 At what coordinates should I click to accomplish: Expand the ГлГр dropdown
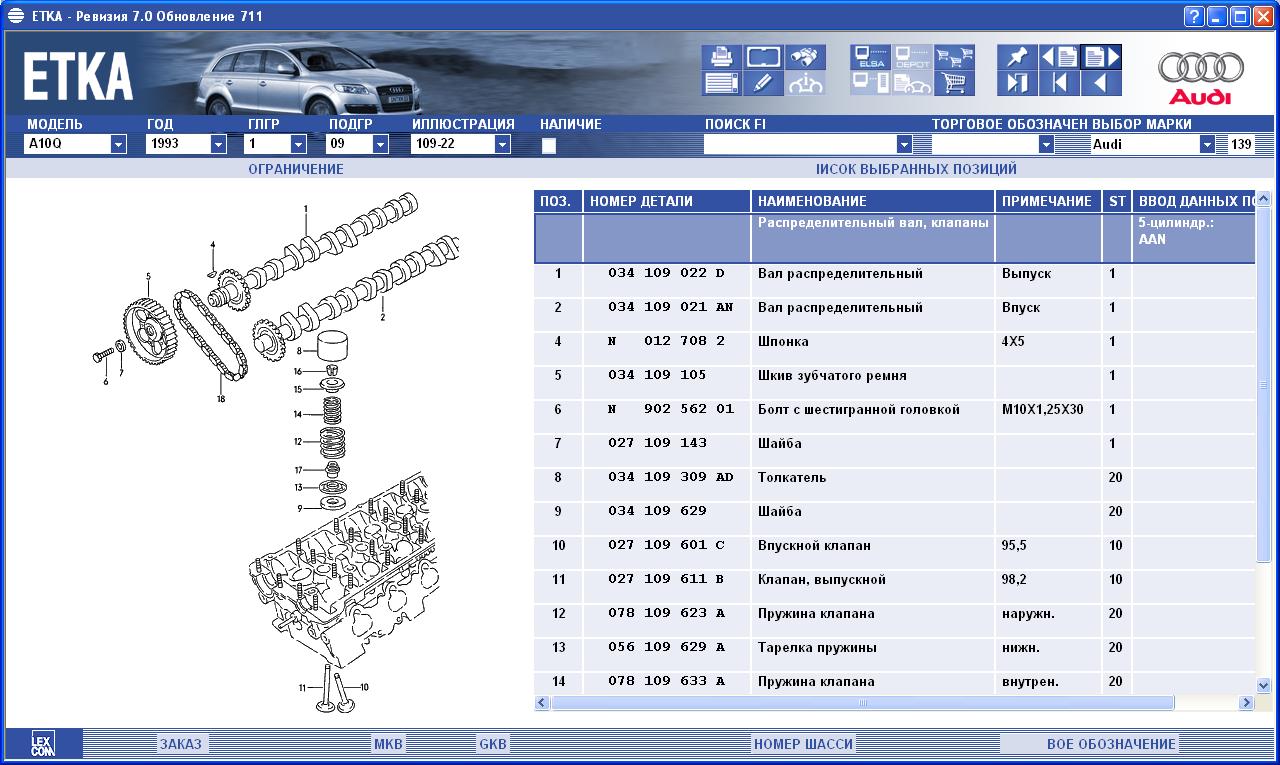pyautogui.click(x=298, y=144)
